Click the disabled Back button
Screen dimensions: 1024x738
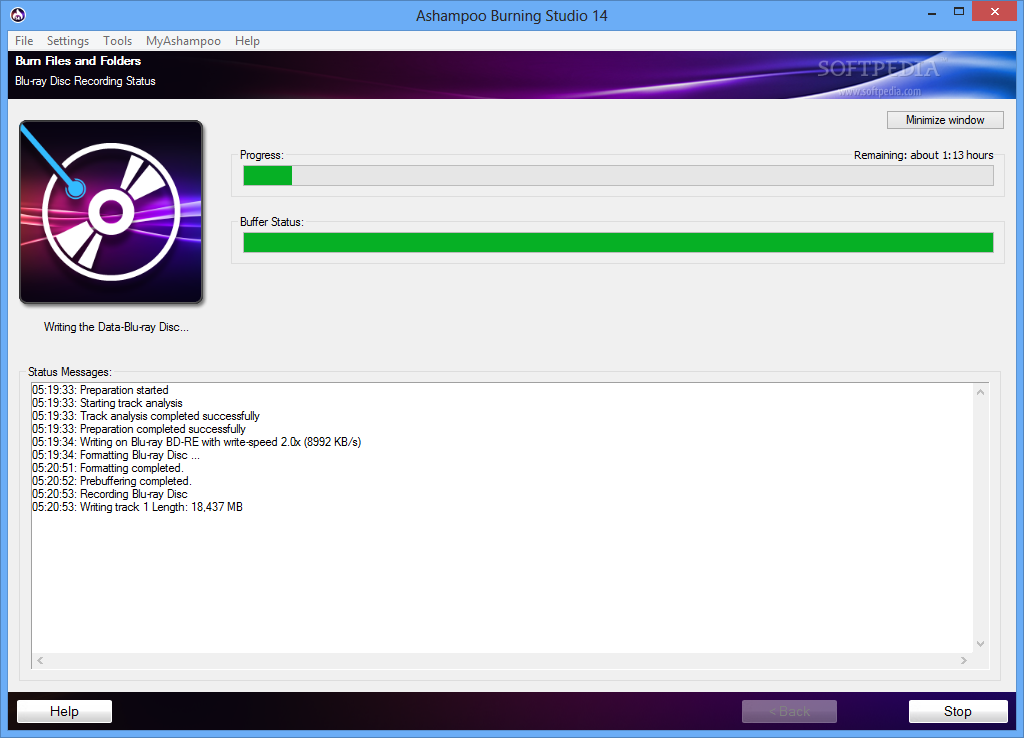[789, 711]
